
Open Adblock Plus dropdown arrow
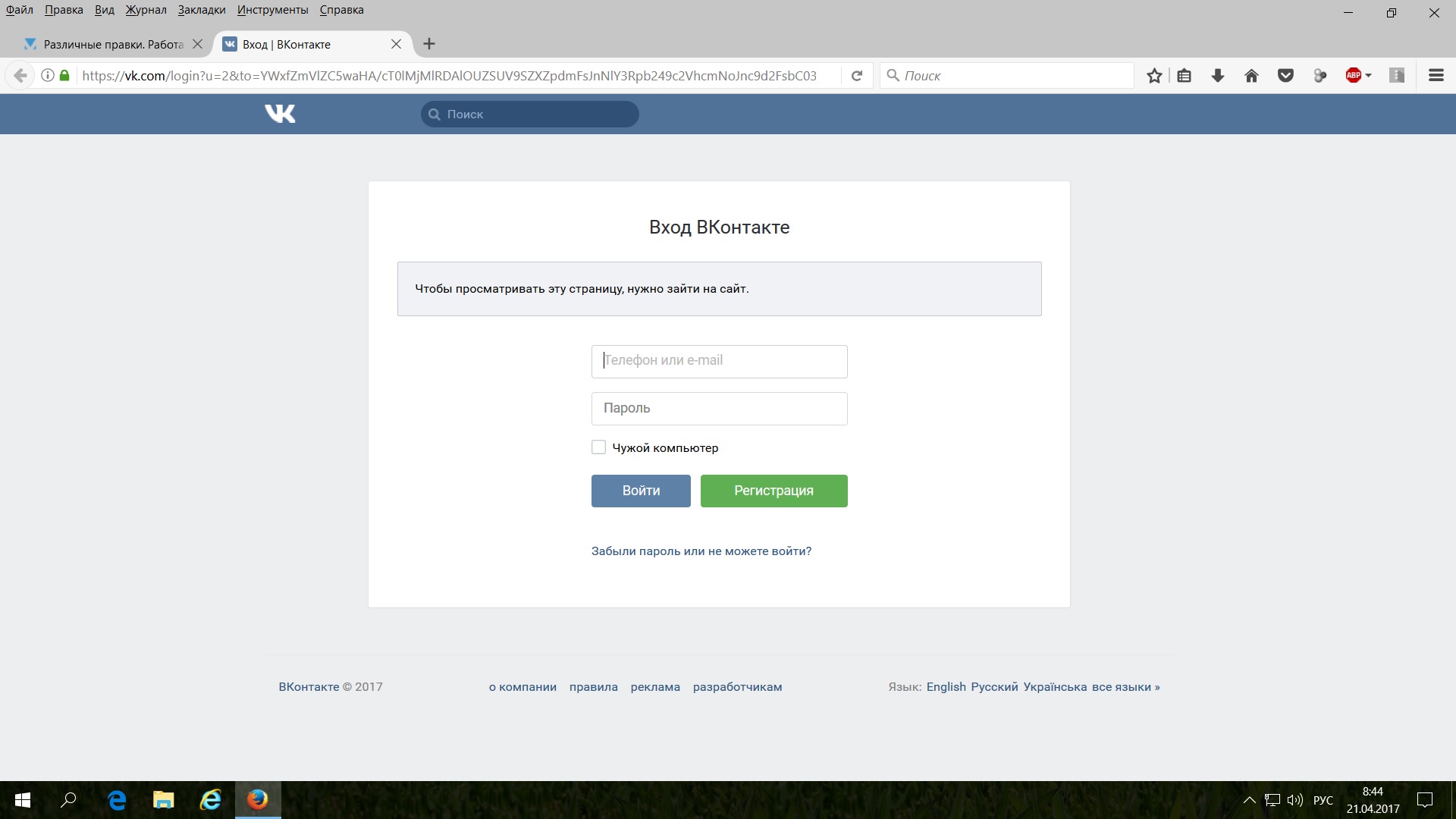[x=1369, y=76]
